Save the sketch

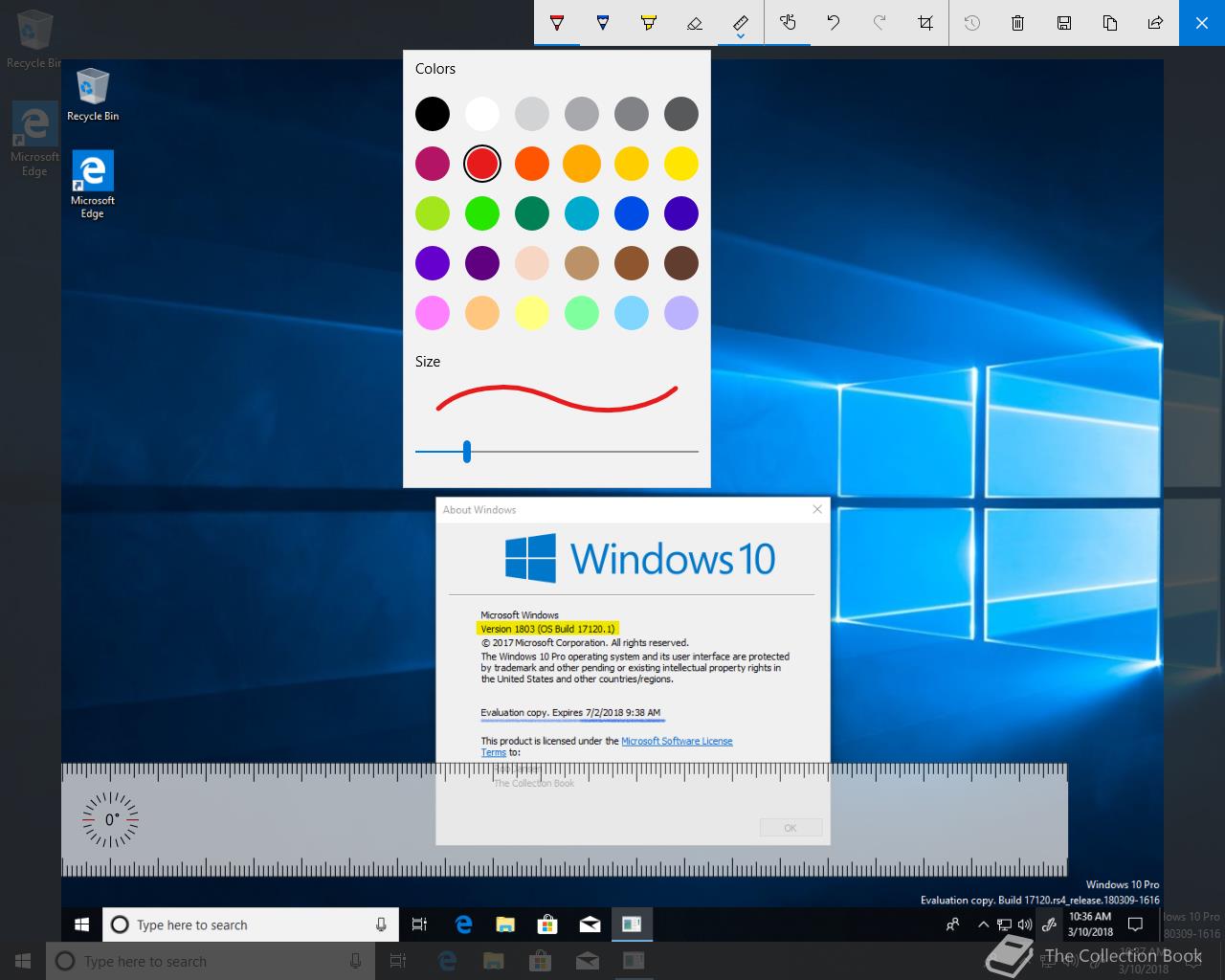[x=1064, y=22]
